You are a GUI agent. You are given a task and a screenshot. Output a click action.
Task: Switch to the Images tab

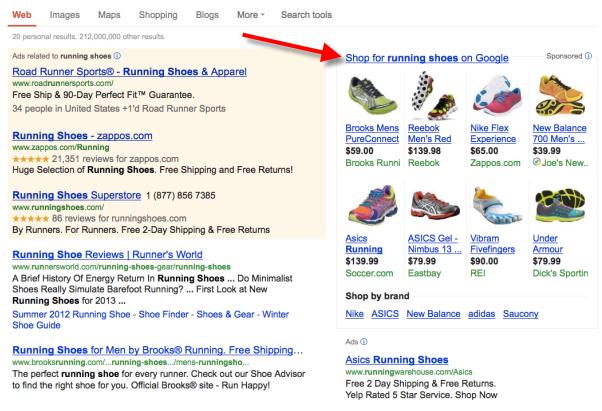click(64, 15)
